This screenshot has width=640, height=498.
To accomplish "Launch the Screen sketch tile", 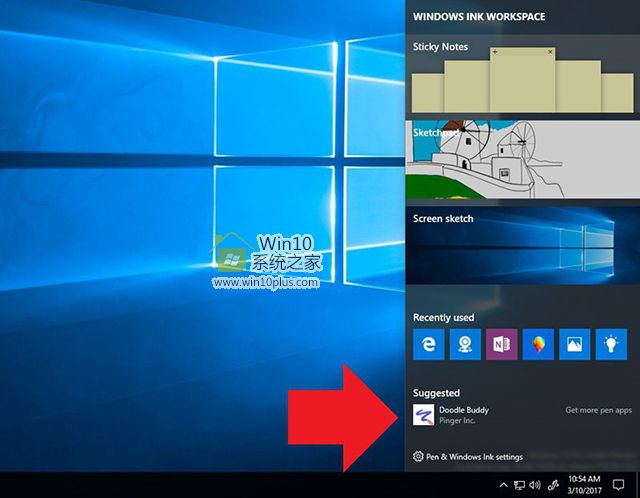I will (x=522, y=245).
